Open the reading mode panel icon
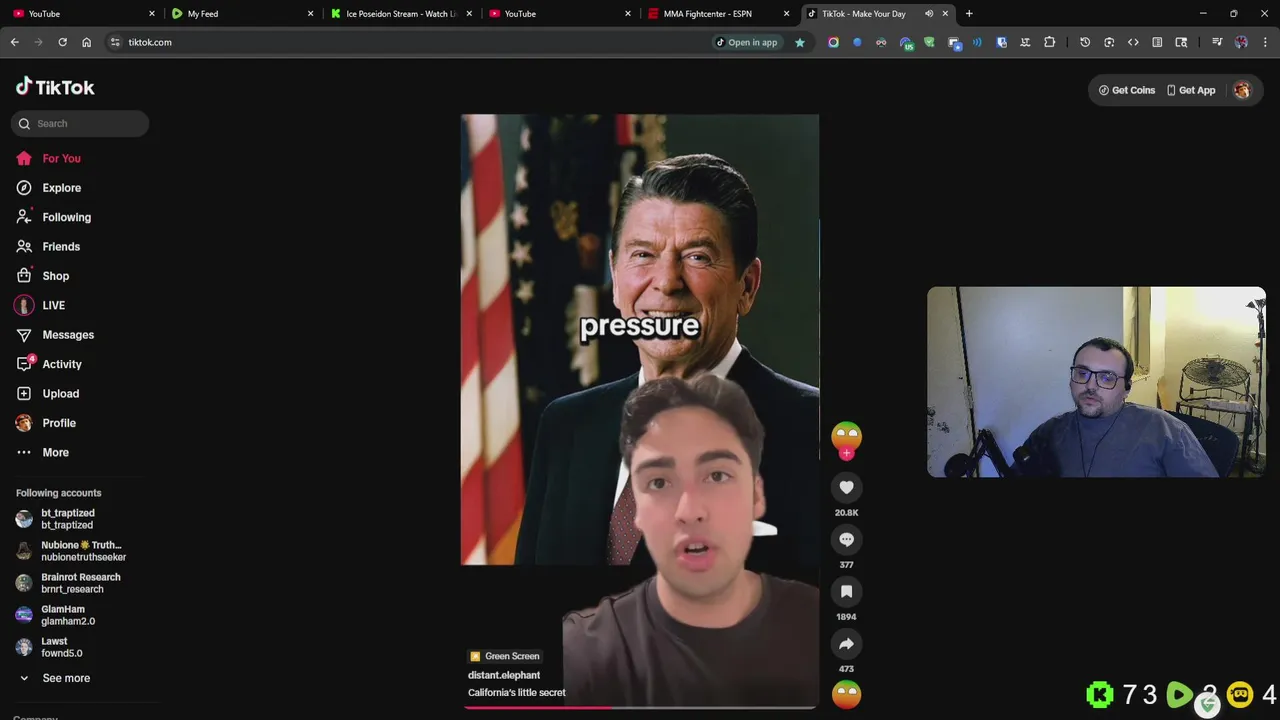1280x720 pixels. [1157, 42]
